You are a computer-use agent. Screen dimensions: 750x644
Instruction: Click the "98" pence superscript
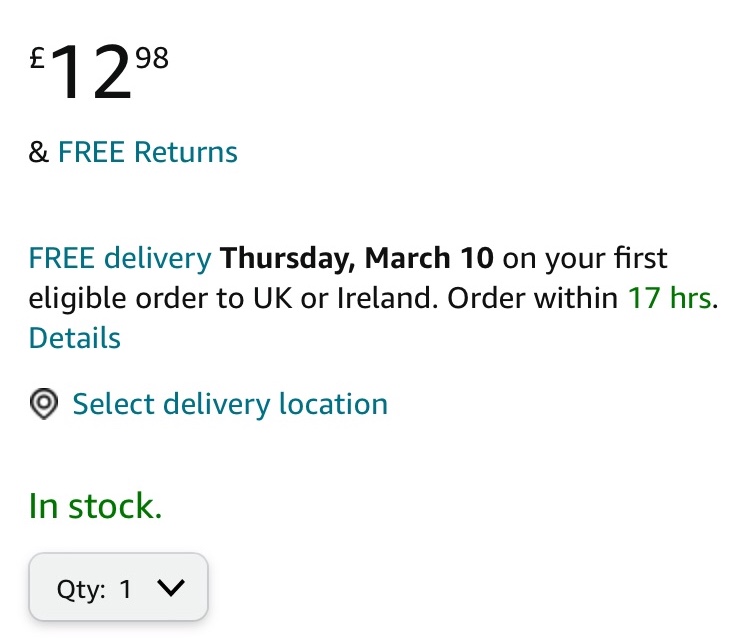152,59
